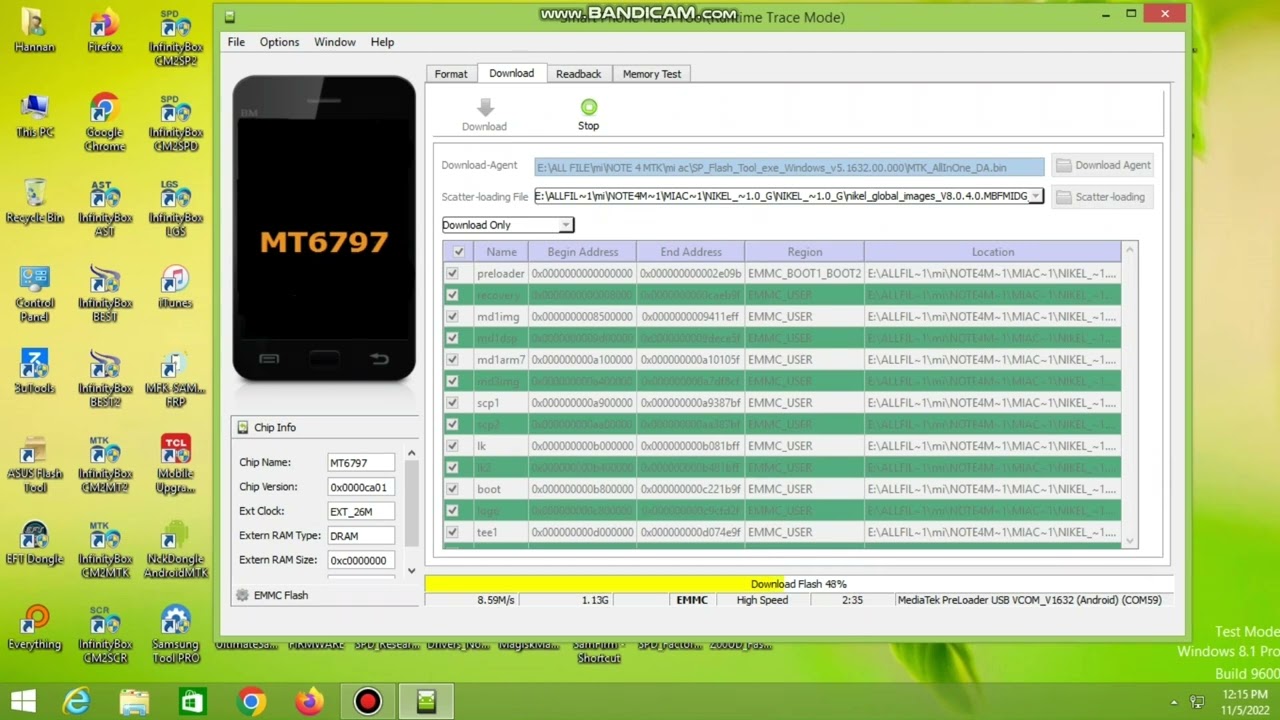Open InfinityBox CM2SP2 shortcut

(x=175, y=38)
